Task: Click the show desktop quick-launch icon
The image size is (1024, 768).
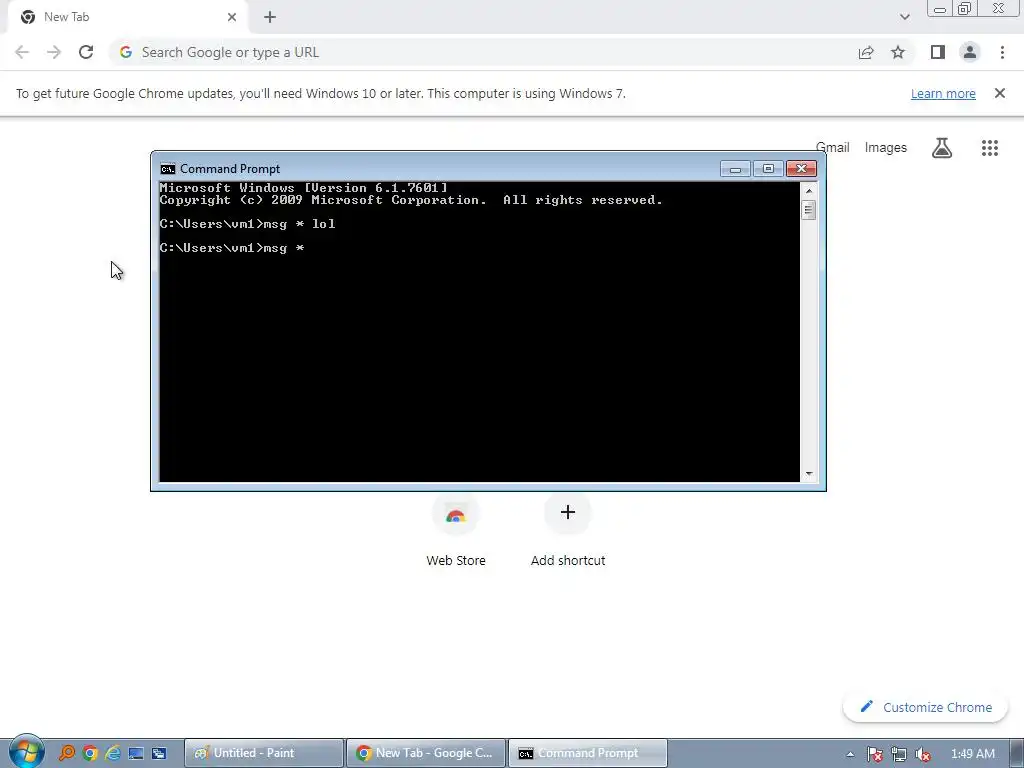Action: tap(136, 753)
